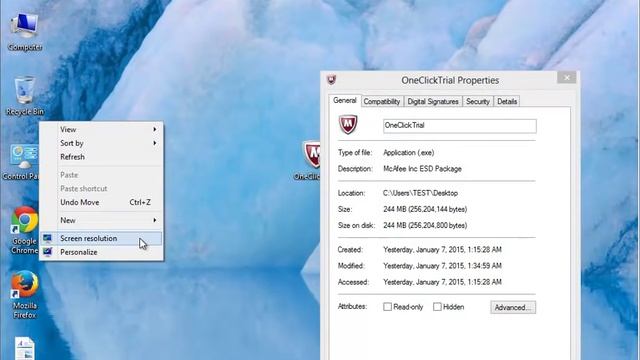Image resolution: width=640 pixels, height=360 pixels.
Task: Click the 'Attributes:' label
Action: pos(352,306)
